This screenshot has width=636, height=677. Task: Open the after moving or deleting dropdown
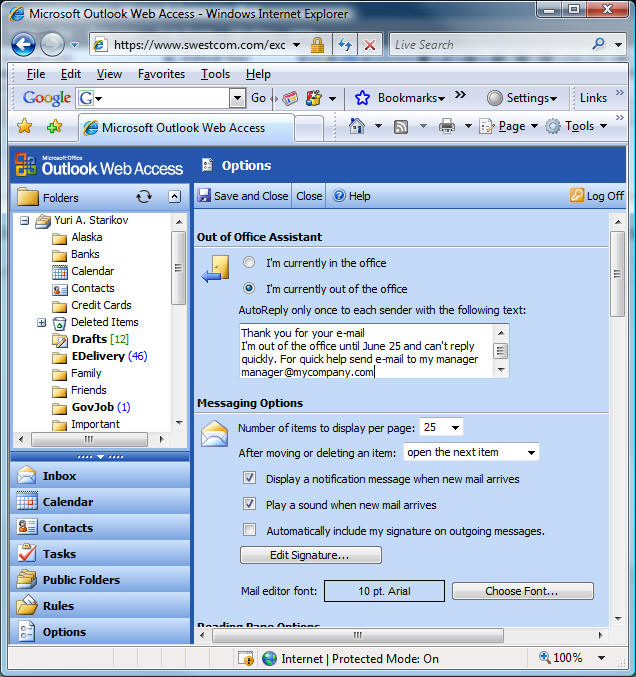[532, 452]
